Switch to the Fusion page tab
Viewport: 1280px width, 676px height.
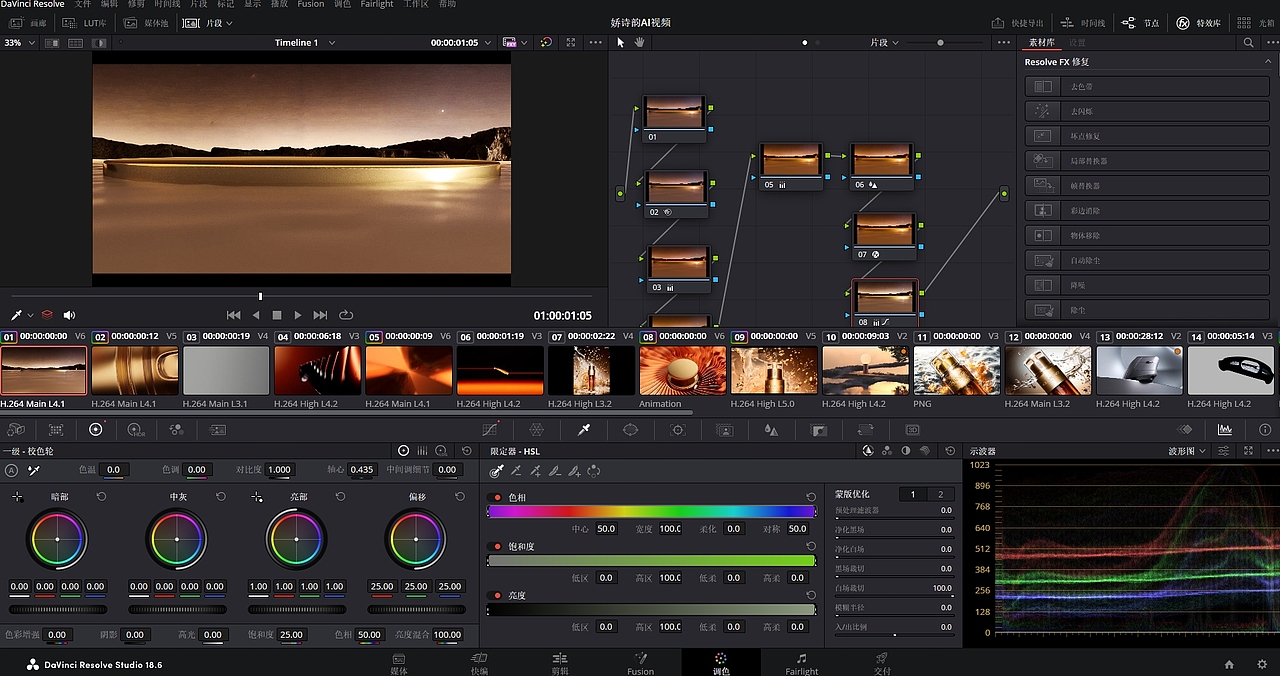pyautogui.click(x=640, y=664)
